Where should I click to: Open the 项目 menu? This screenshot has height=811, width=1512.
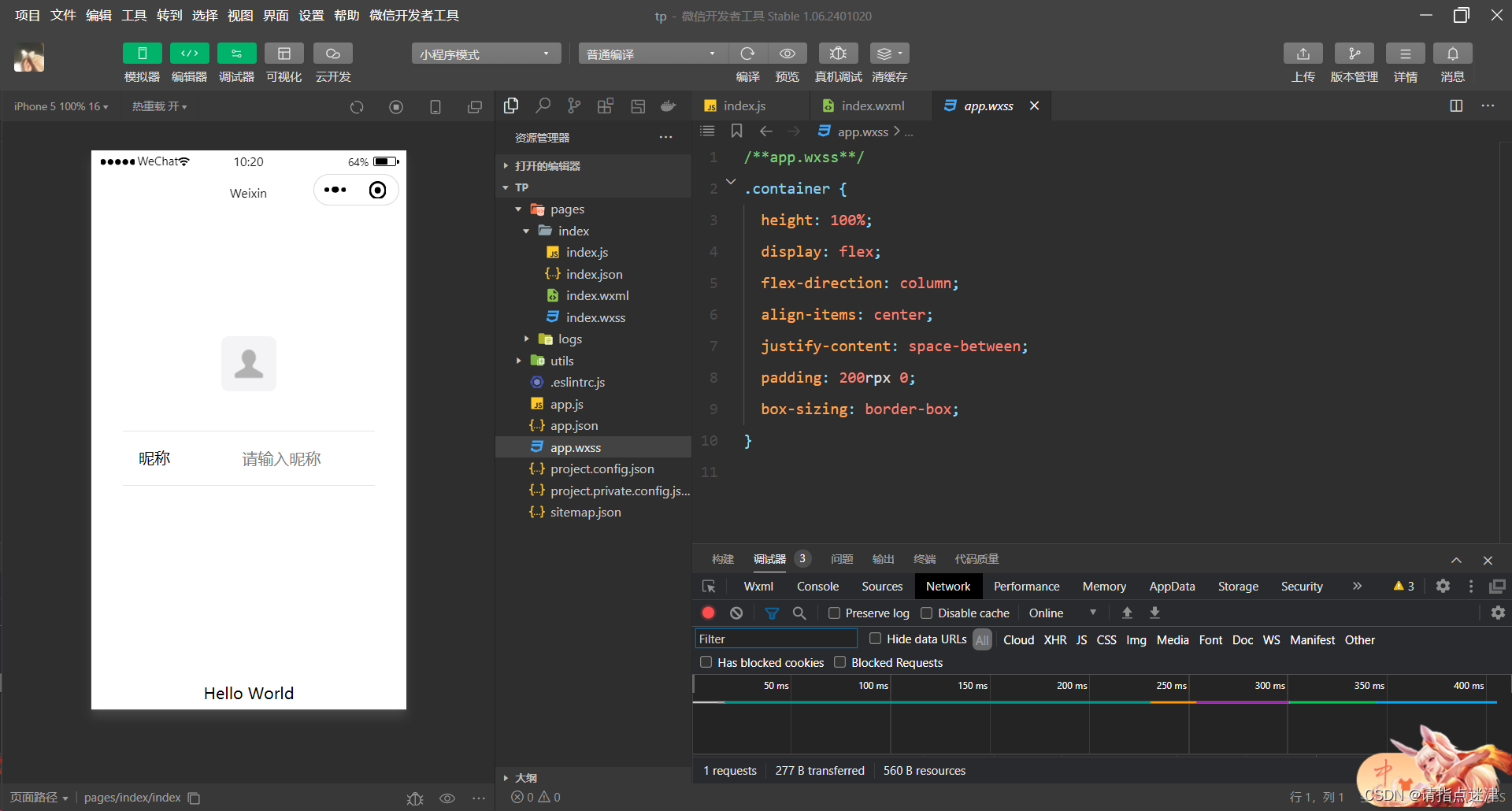coord(28,15)
